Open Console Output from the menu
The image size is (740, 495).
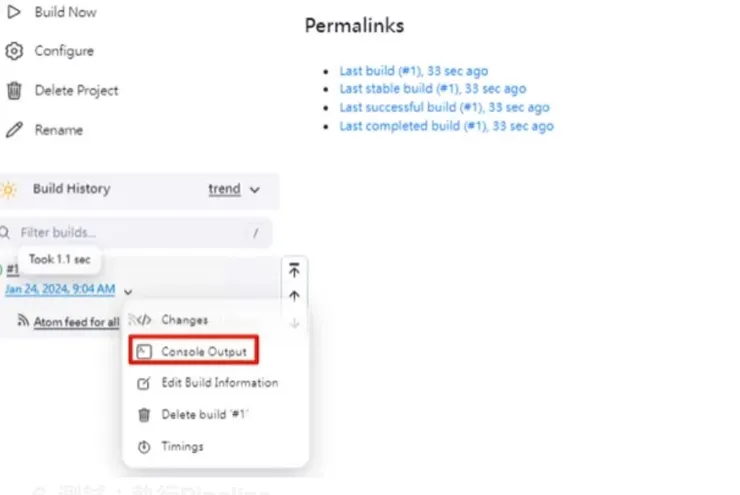pos(204,351)
